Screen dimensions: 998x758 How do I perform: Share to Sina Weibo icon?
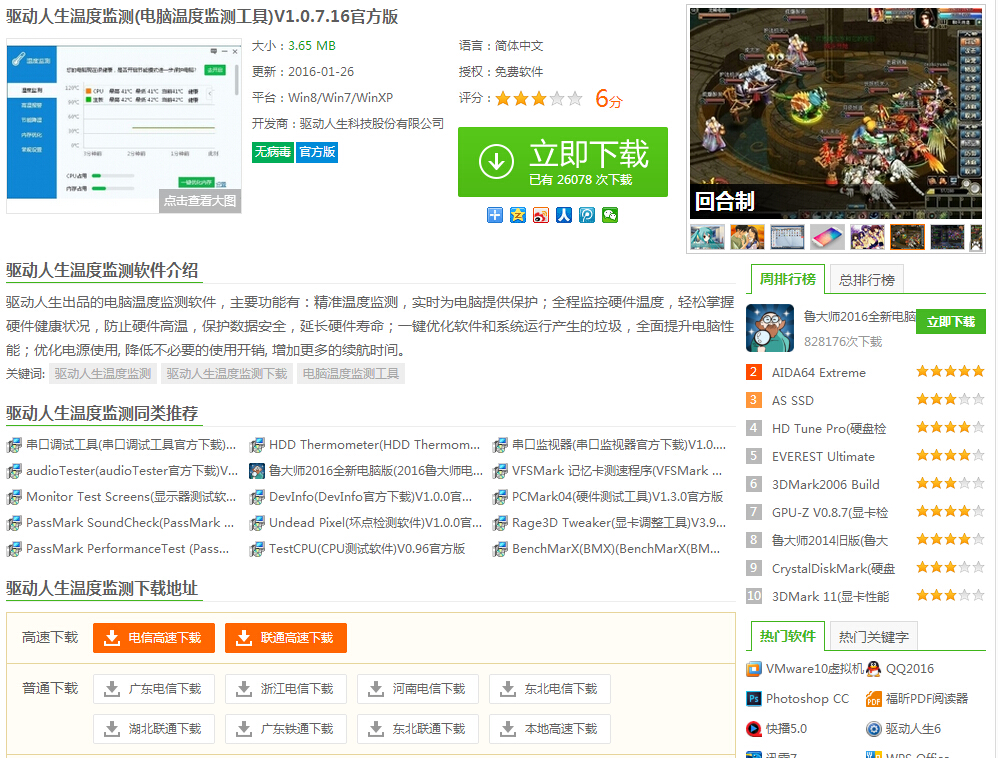(x=541, y=215)
